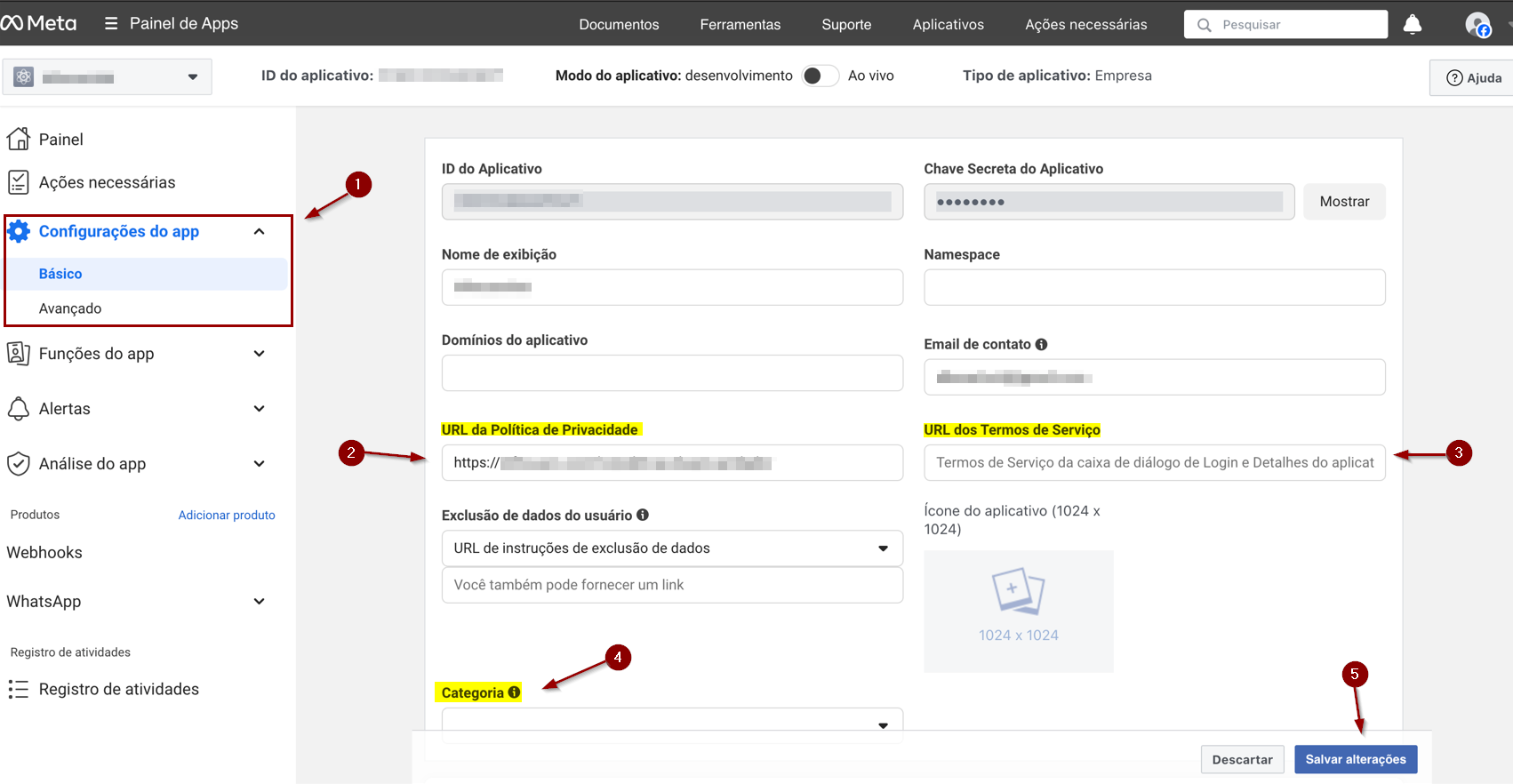
Task: Click the Meta logo
Action: point(39,23)
